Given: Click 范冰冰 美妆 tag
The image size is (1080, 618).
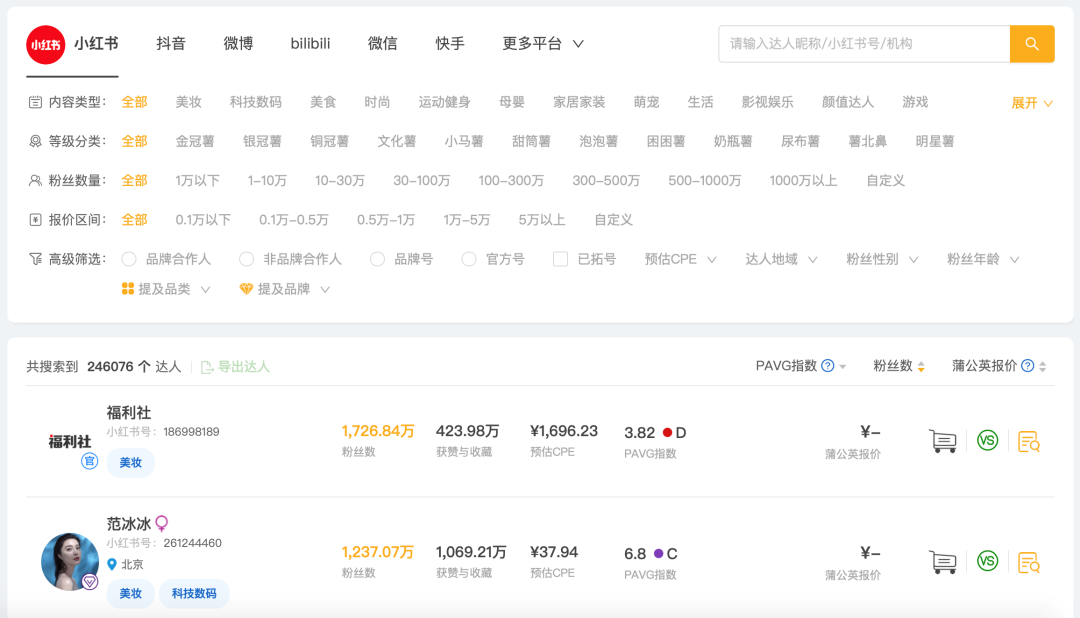Looking at the screenshot, I should point(131,593).
